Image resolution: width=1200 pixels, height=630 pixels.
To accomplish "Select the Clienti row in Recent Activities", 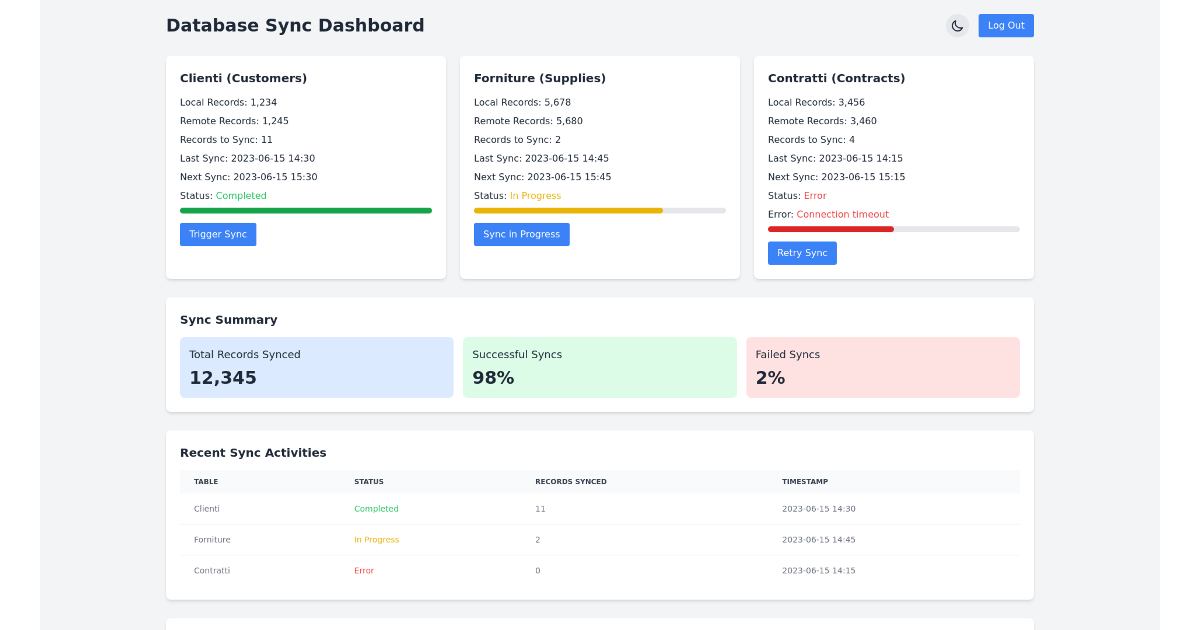I will point(206,509).
